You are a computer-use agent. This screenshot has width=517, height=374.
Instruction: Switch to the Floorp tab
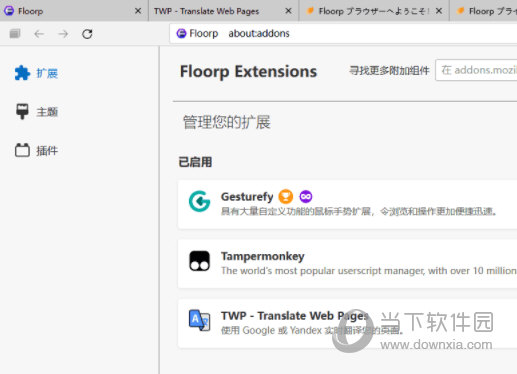point(74,11)
